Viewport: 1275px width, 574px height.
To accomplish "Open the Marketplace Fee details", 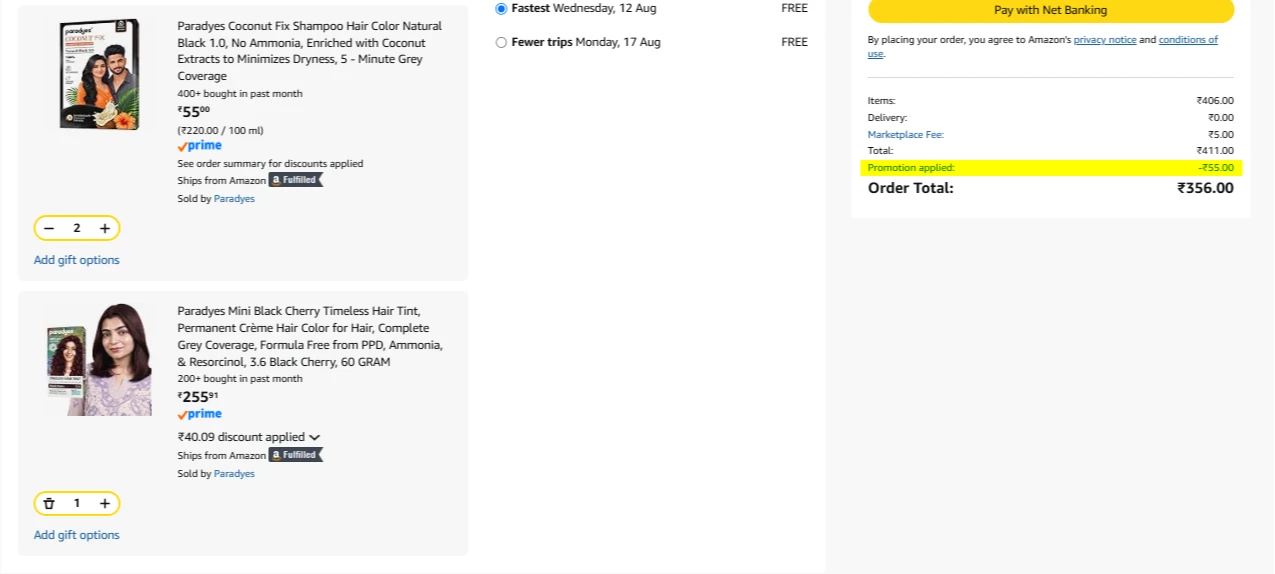I will 906,134.
